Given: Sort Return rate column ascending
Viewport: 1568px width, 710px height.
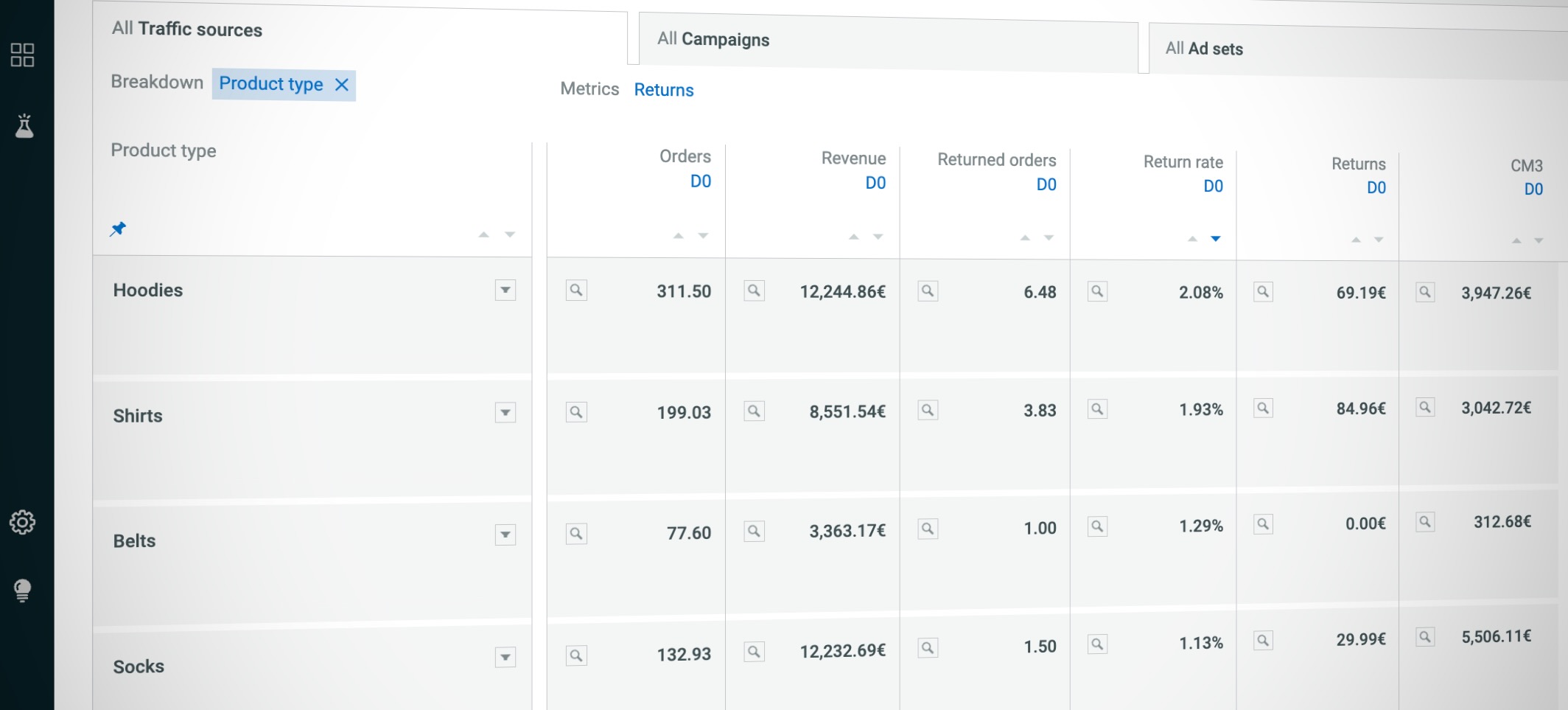Looking at the screenshot, I should 1192,238.
